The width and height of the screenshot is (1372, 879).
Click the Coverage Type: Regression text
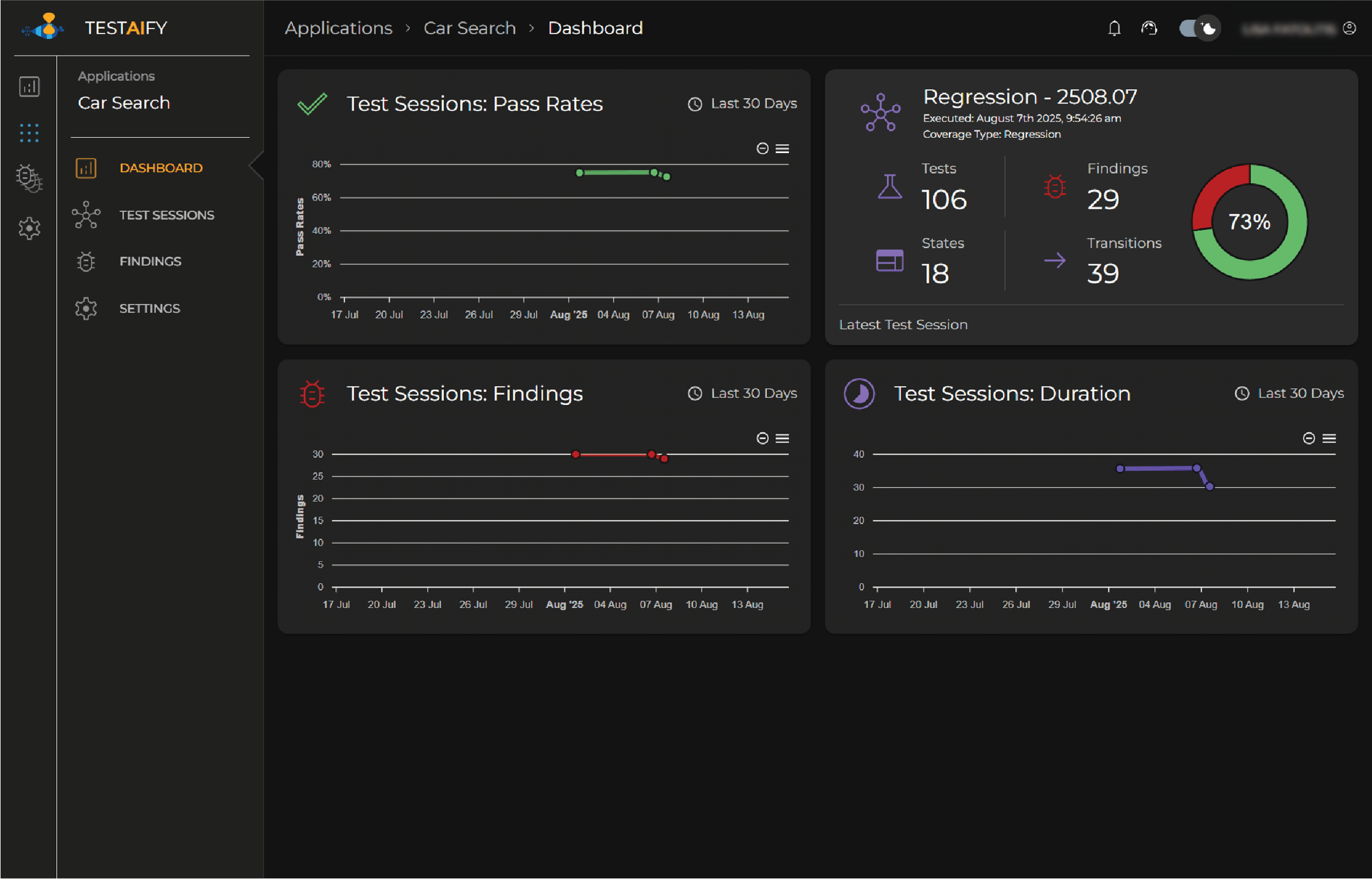991,134
